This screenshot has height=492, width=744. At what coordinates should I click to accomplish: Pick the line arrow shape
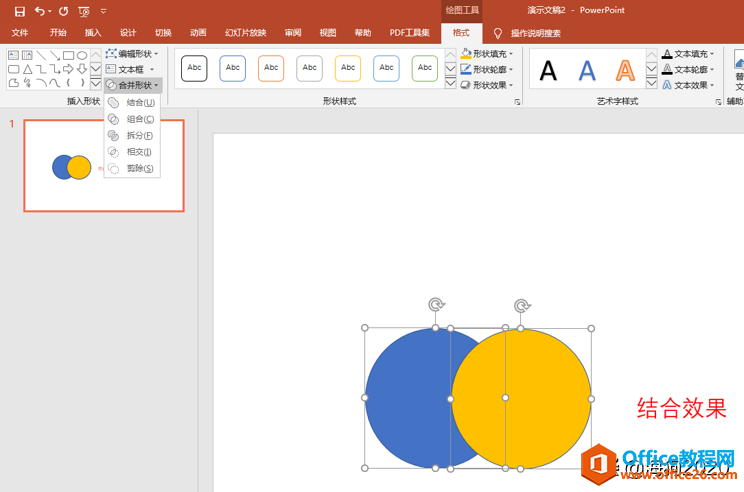pyautogui.click(x=55, y=55)
